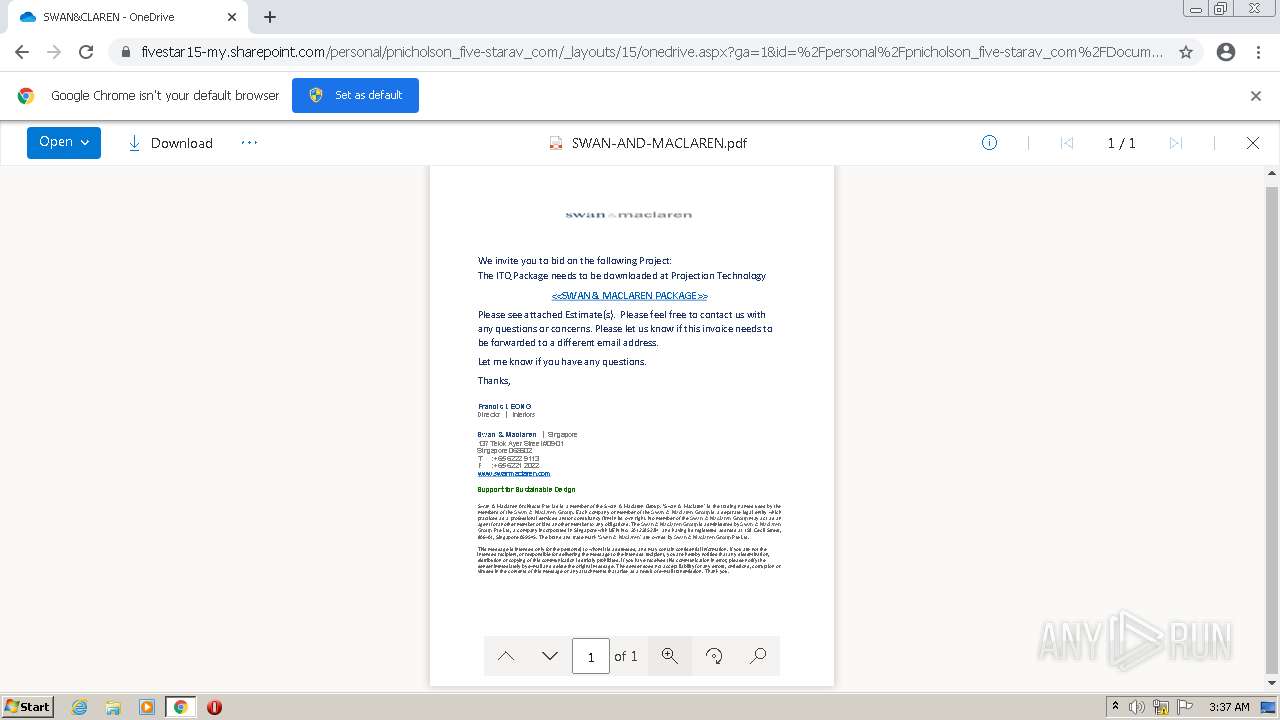The height and width of the screenshot is (720, 1280).
Task: Open the more options ellipsis menu
Action: (x=249, y=143)
